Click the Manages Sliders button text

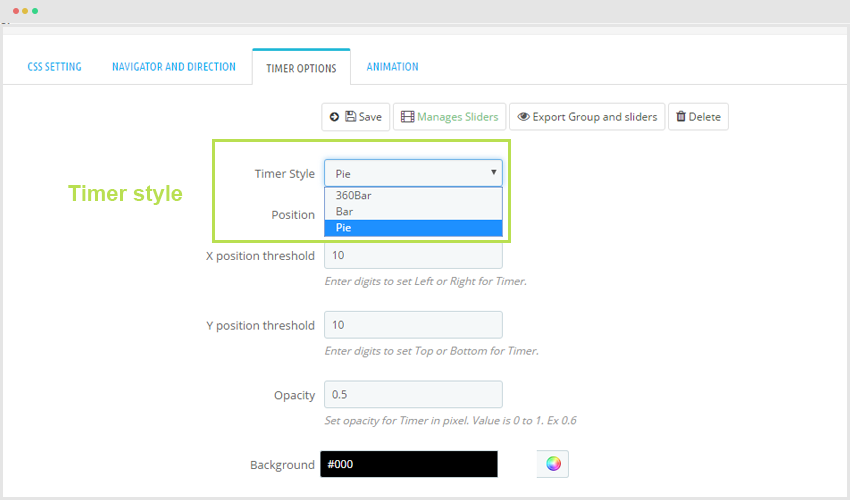457,117
